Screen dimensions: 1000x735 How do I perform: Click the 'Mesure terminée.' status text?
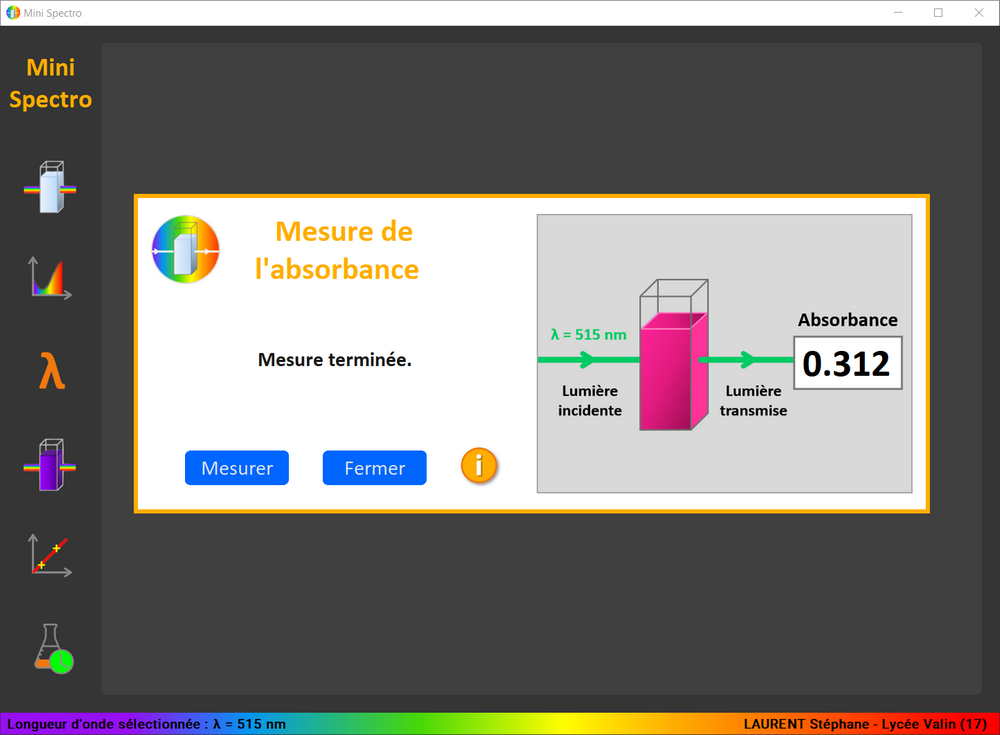click(x=335, y=360)
